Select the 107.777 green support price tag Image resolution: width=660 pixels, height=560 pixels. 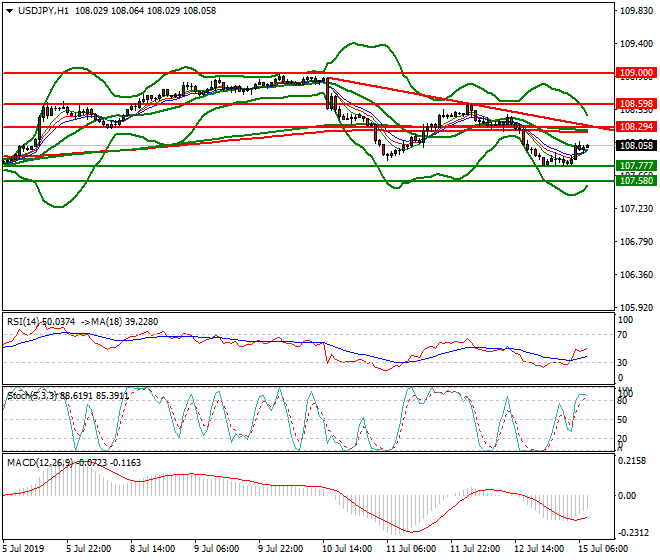(636, 165)
